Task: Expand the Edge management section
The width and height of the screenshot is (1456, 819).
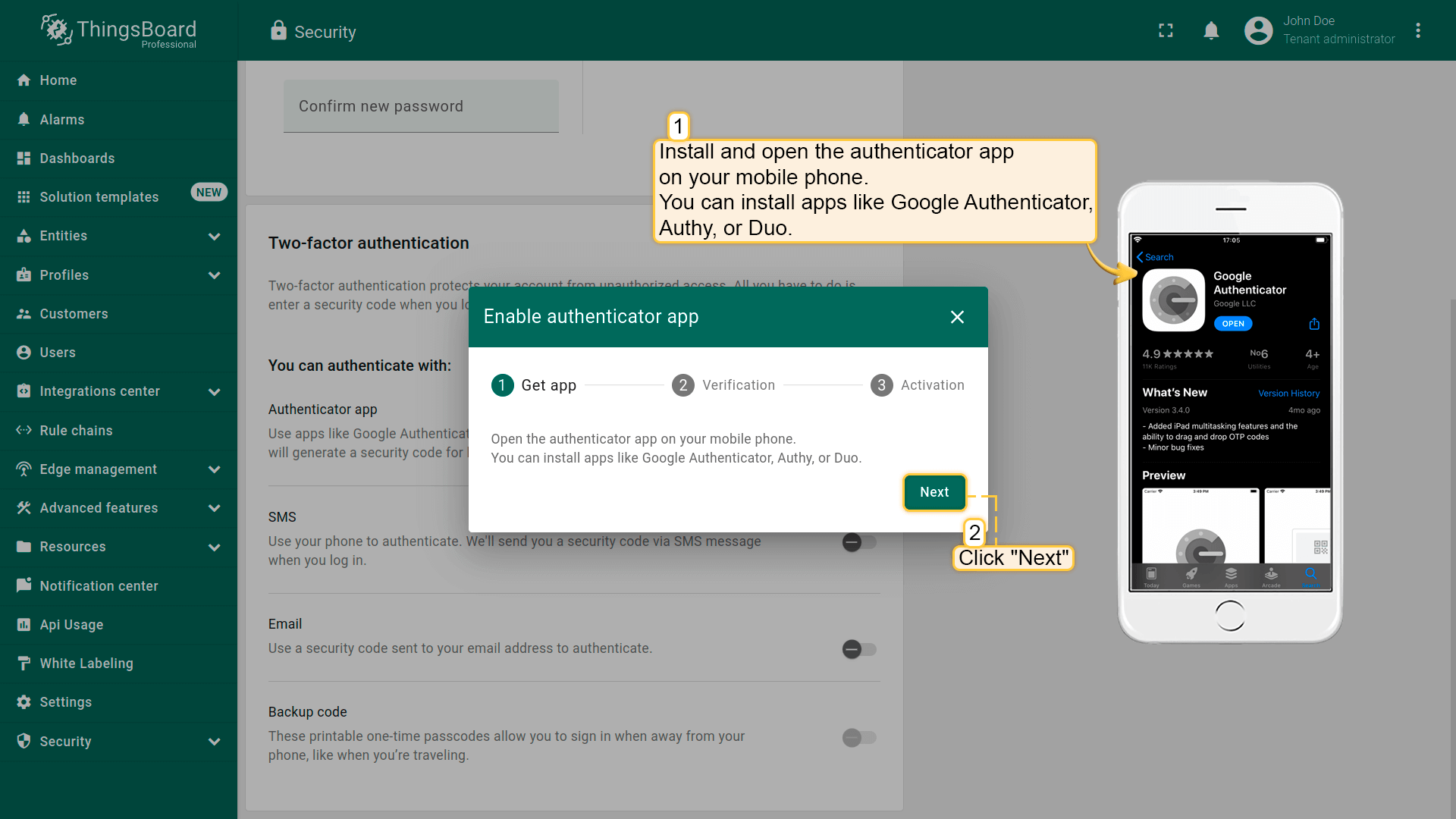Action: 215,469
